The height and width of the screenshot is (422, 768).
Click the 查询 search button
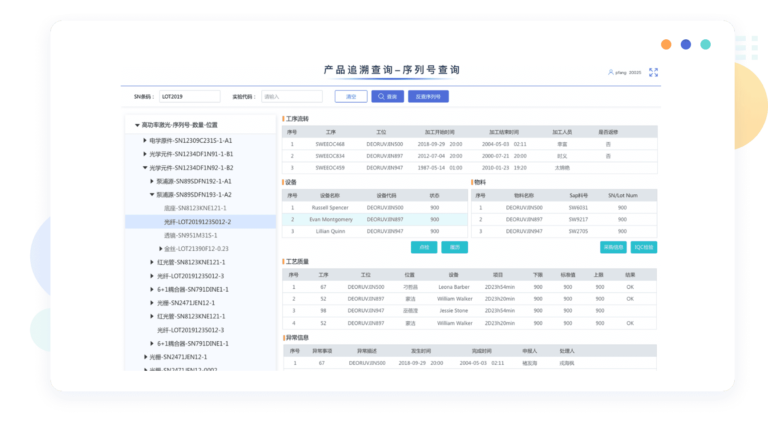point(387,96)
